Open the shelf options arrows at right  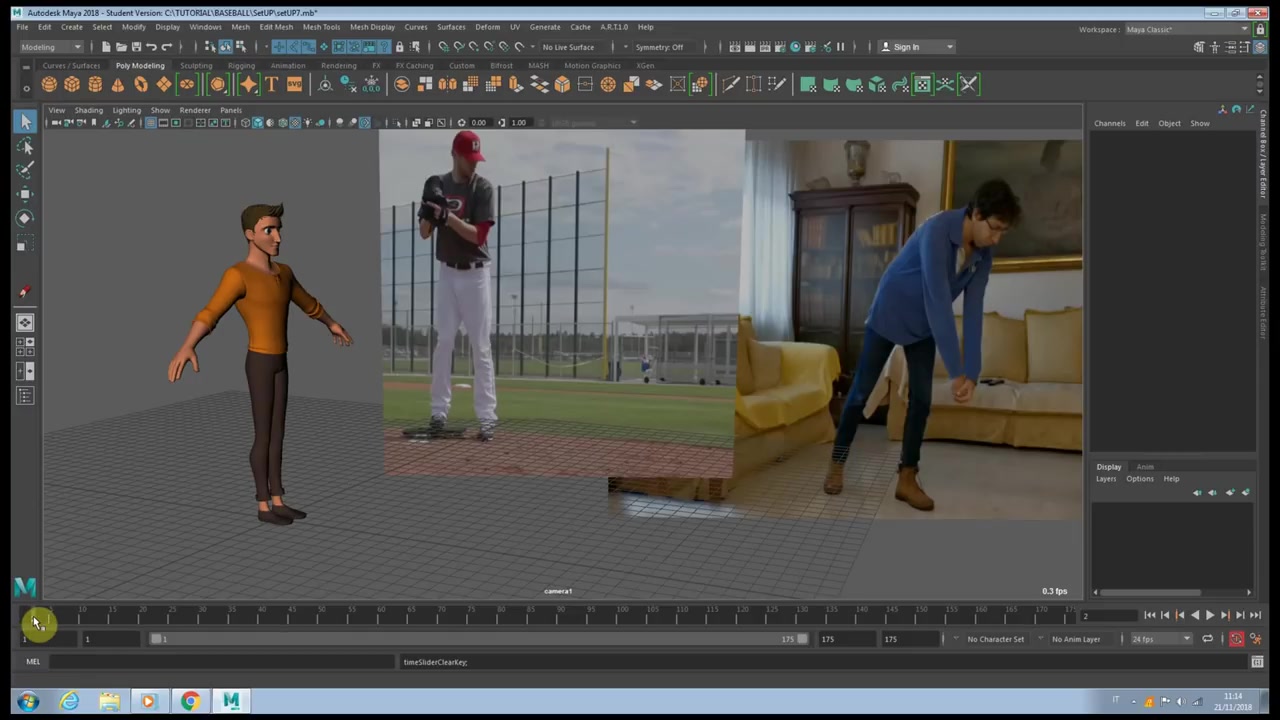[1259, 85]
